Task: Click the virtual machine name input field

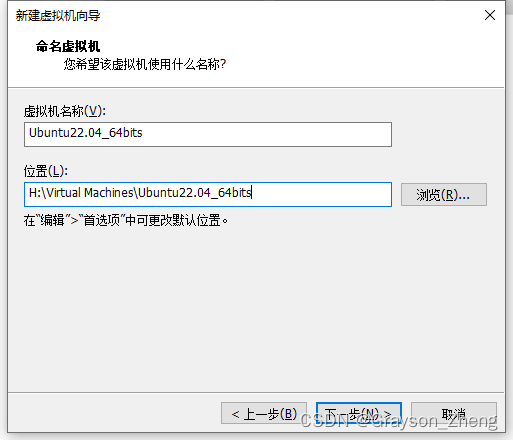Action: tap(208, 134)
